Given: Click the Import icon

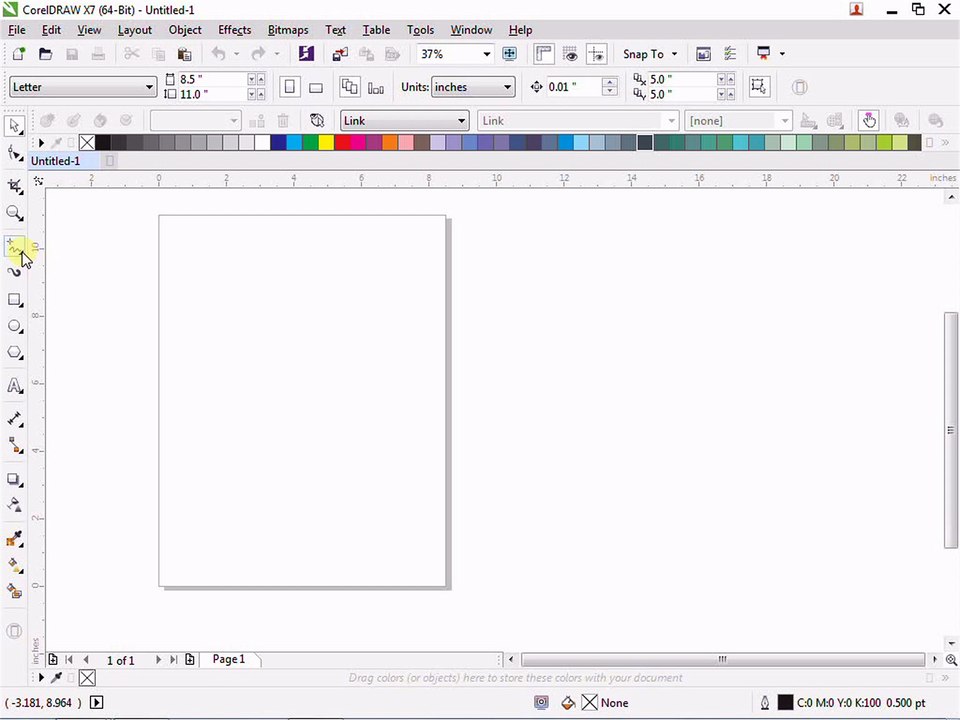Looking at the screenshot, I should point(340,54).
